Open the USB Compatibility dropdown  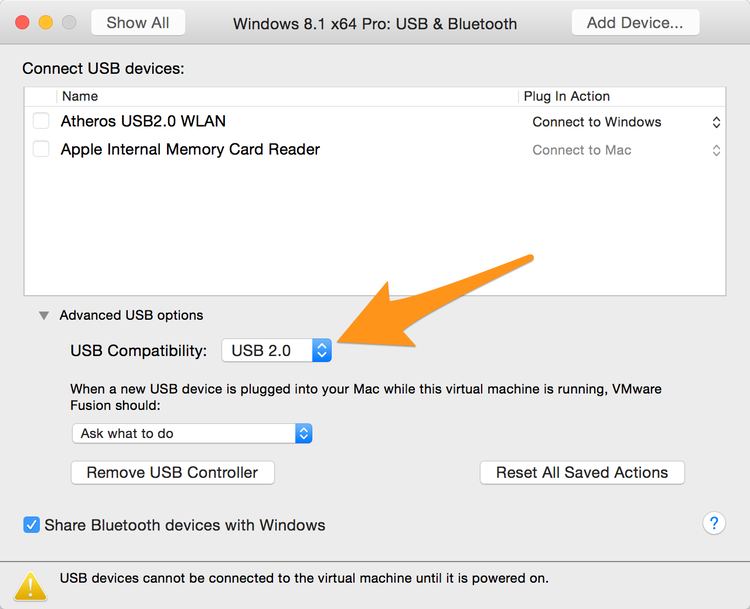pyautogui.click(x=276, y=350)
